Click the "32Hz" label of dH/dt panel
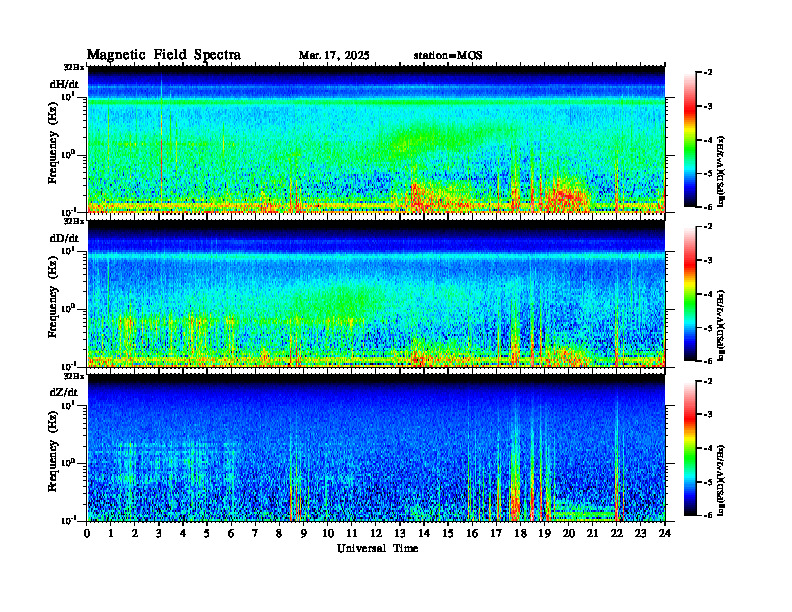The width and height of the screenshot is (792, 612). (74, 67)
